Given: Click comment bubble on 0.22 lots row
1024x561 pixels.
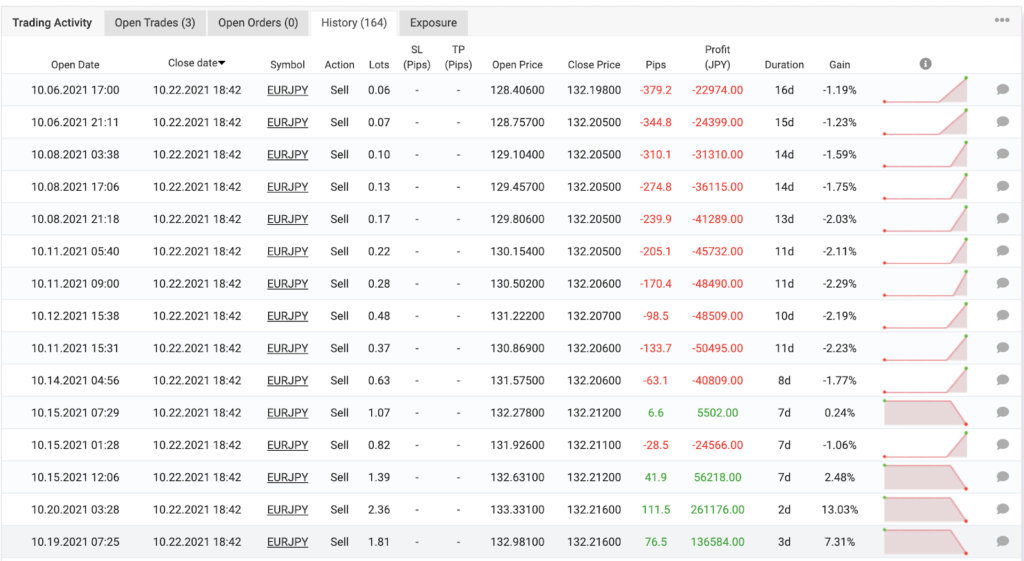Looking at the screenshot, I should [x=1002, y=251].
